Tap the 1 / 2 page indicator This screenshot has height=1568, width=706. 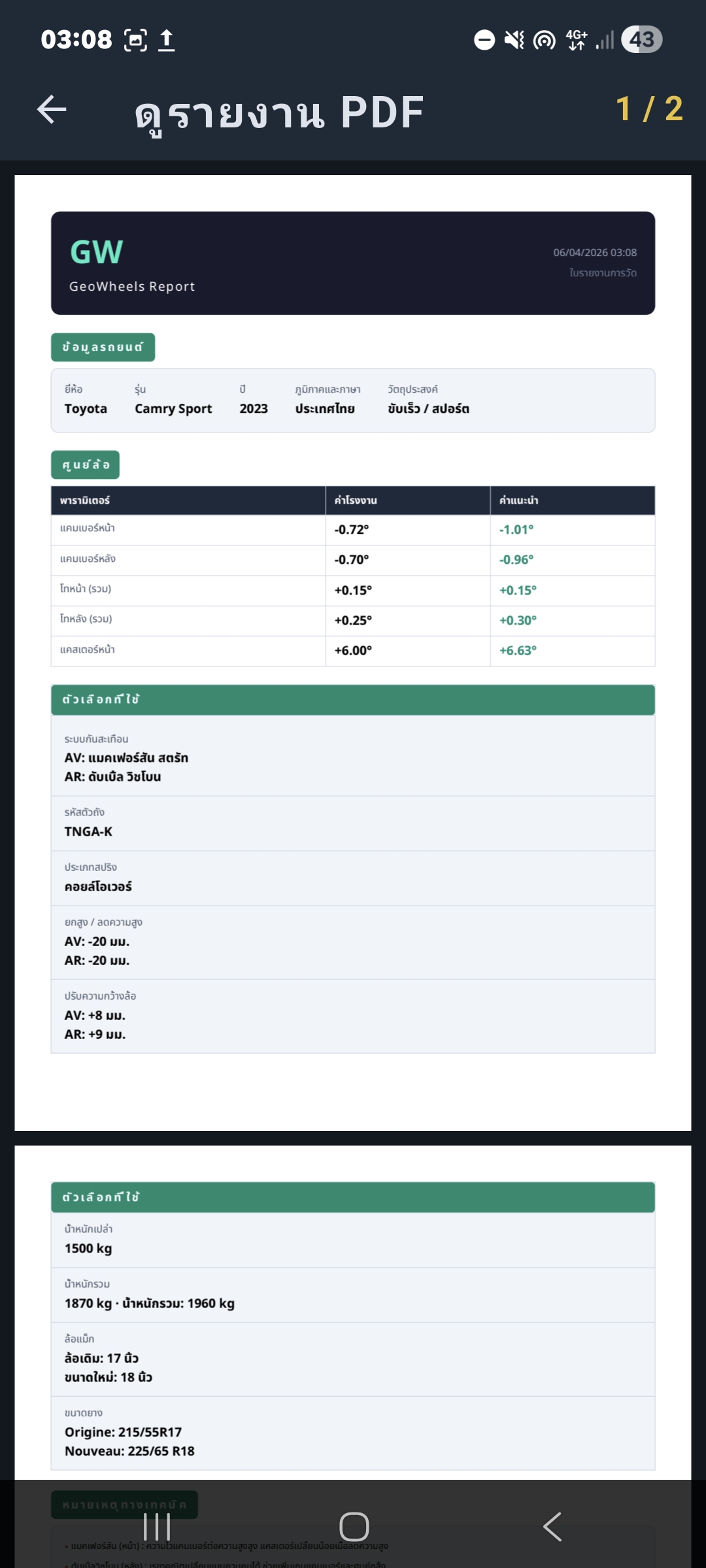[x=649, y=109]
